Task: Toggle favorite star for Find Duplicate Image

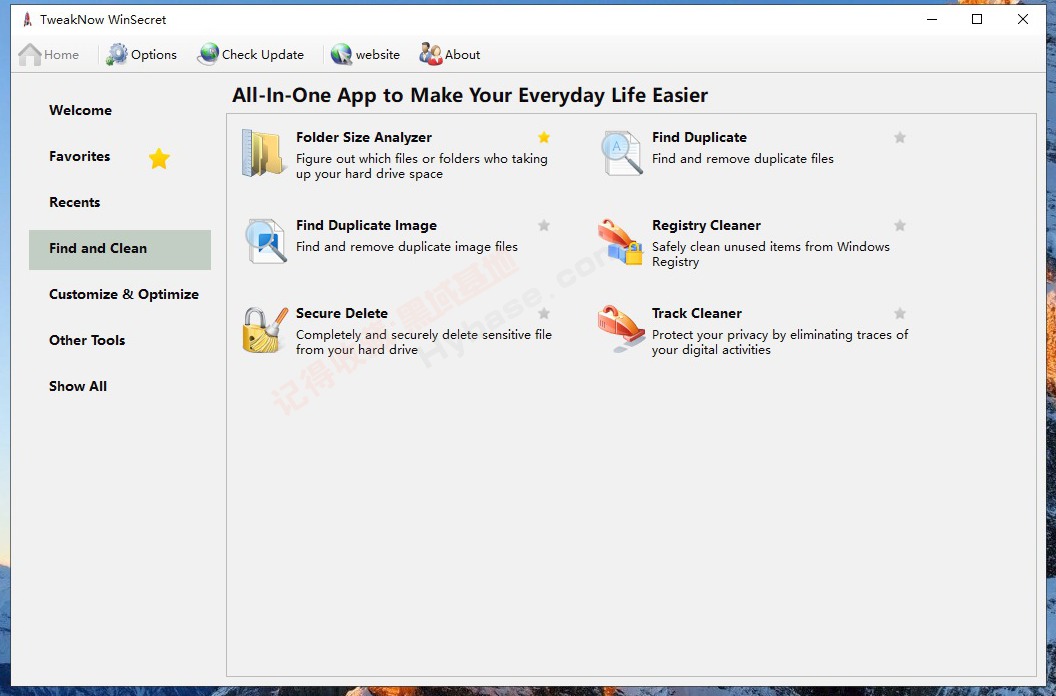Action: tap(544, 226)
